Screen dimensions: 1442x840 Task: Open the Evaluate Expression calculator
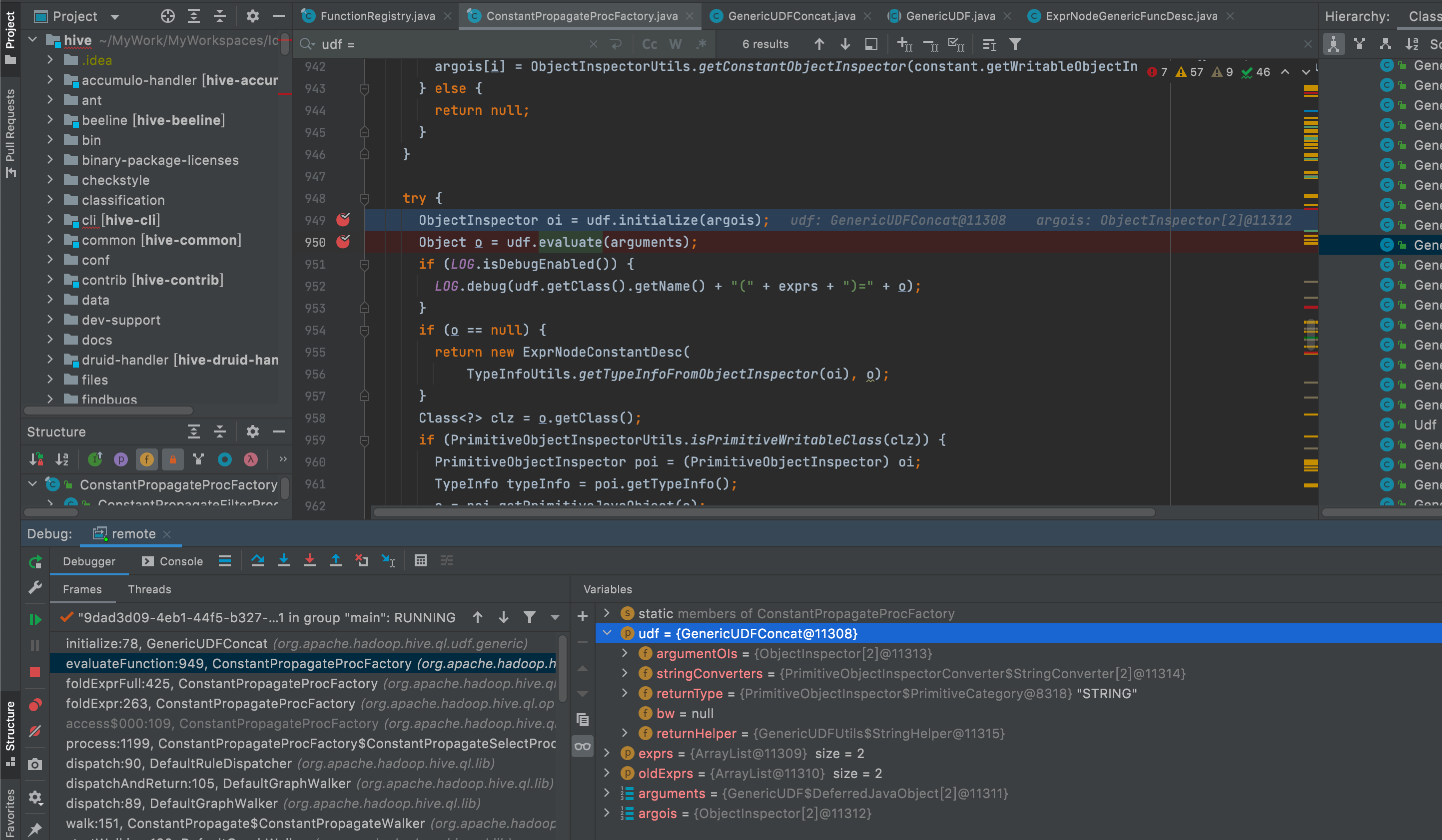click(x=421, y=560)
